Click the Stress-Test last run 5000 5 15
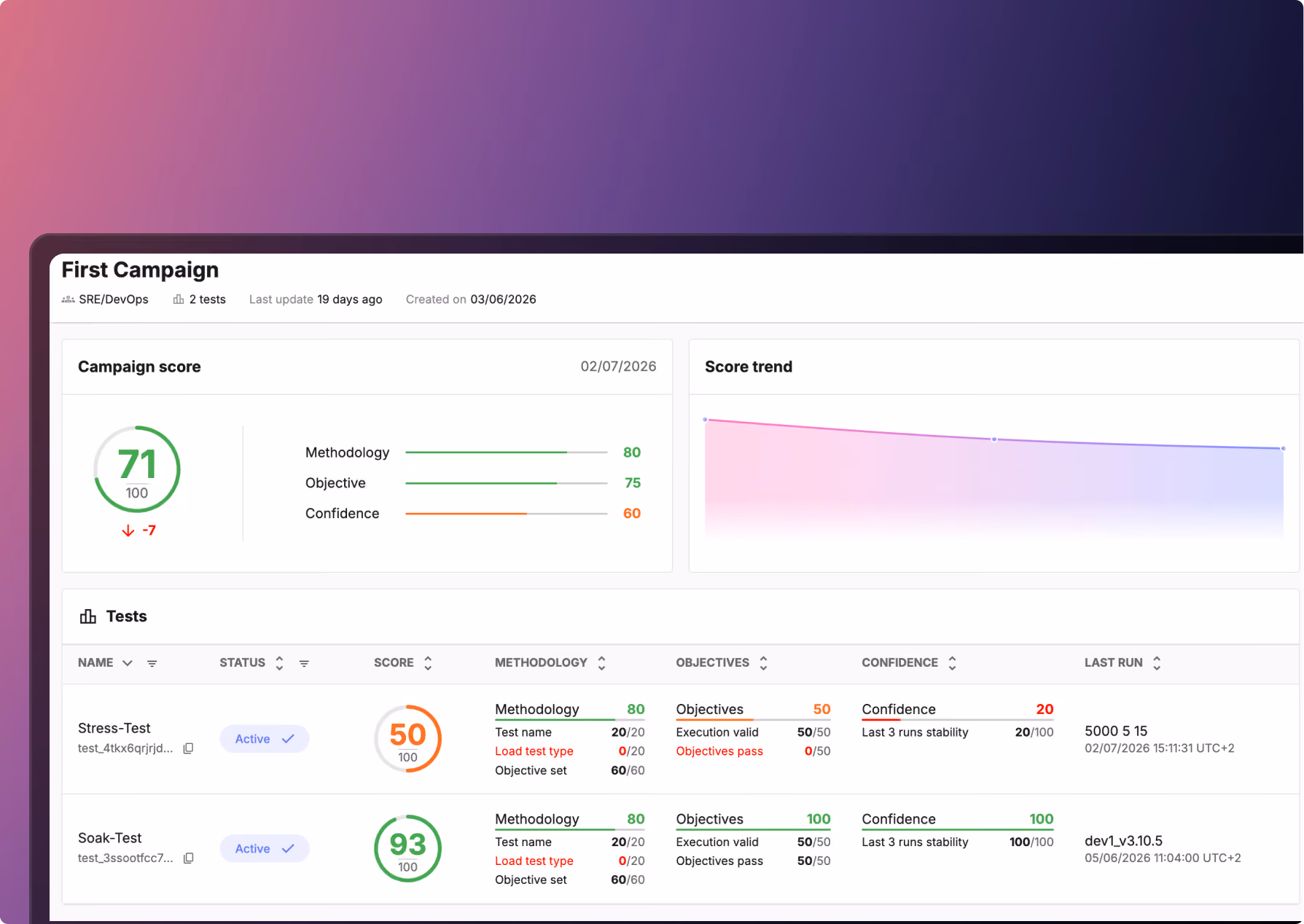The image size is (1304, 924). (1116, 731)
